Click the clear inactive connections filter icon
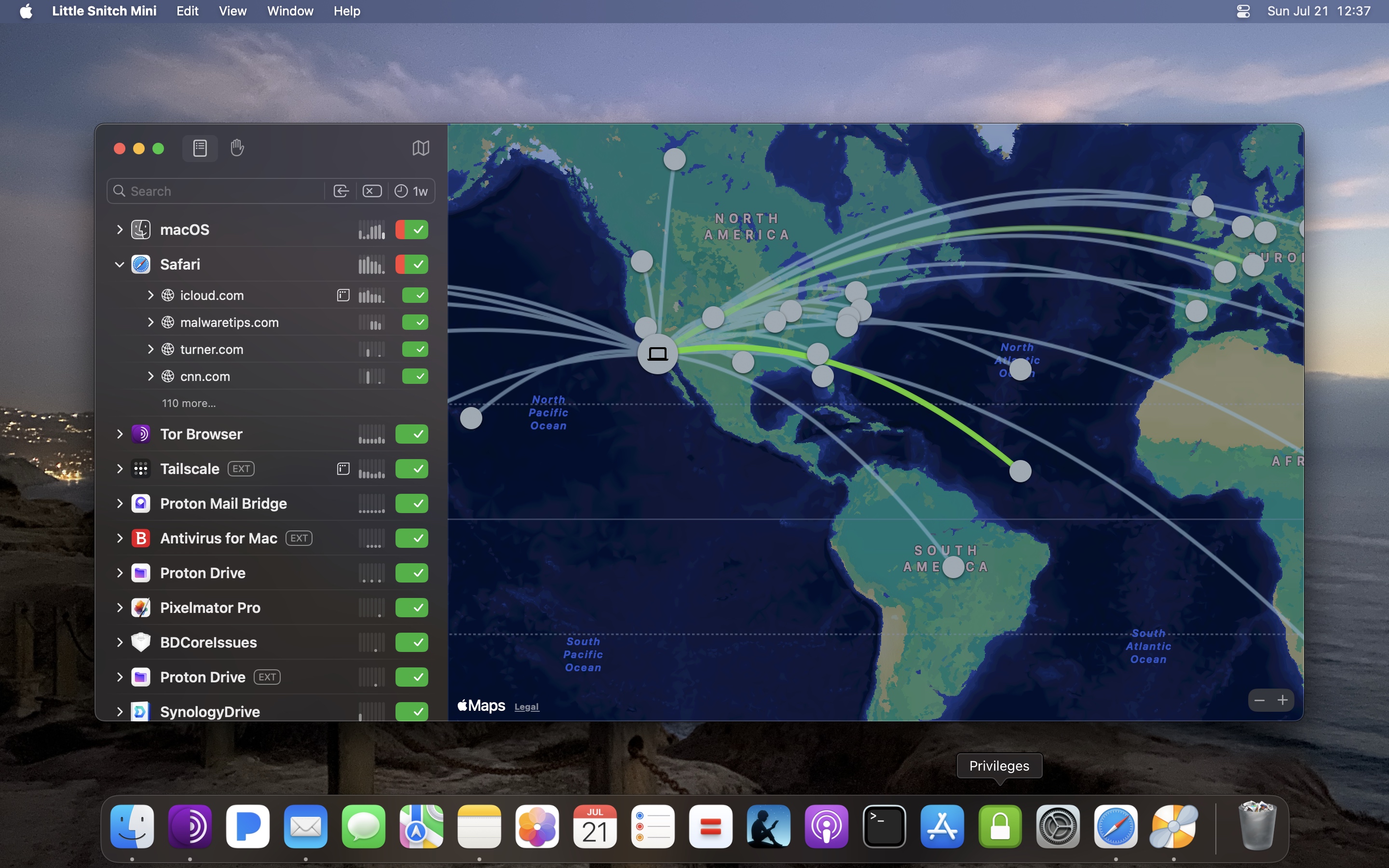 coord(372,191)
